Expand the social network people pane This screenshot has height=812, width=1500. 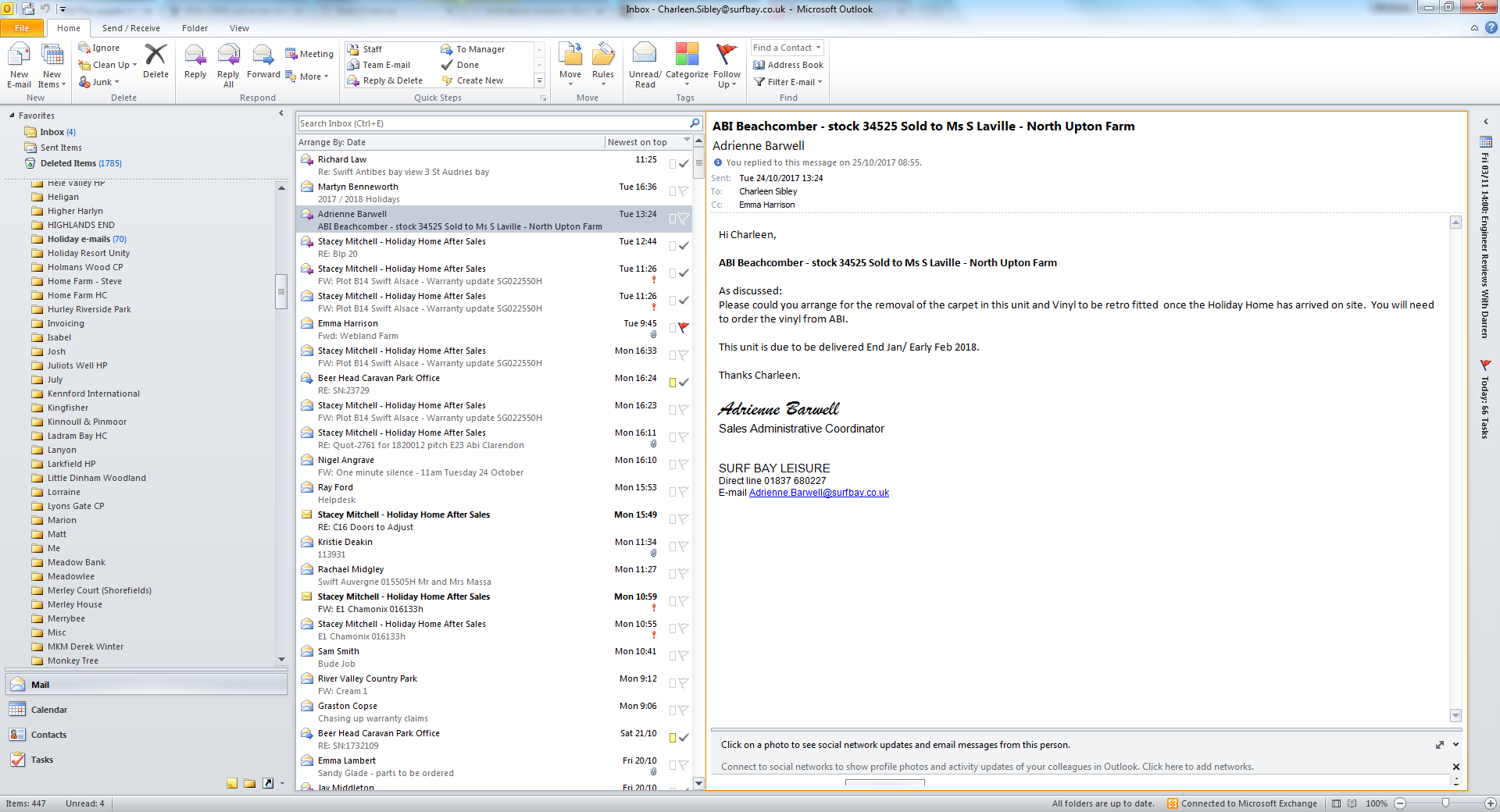click(1455, 745)
